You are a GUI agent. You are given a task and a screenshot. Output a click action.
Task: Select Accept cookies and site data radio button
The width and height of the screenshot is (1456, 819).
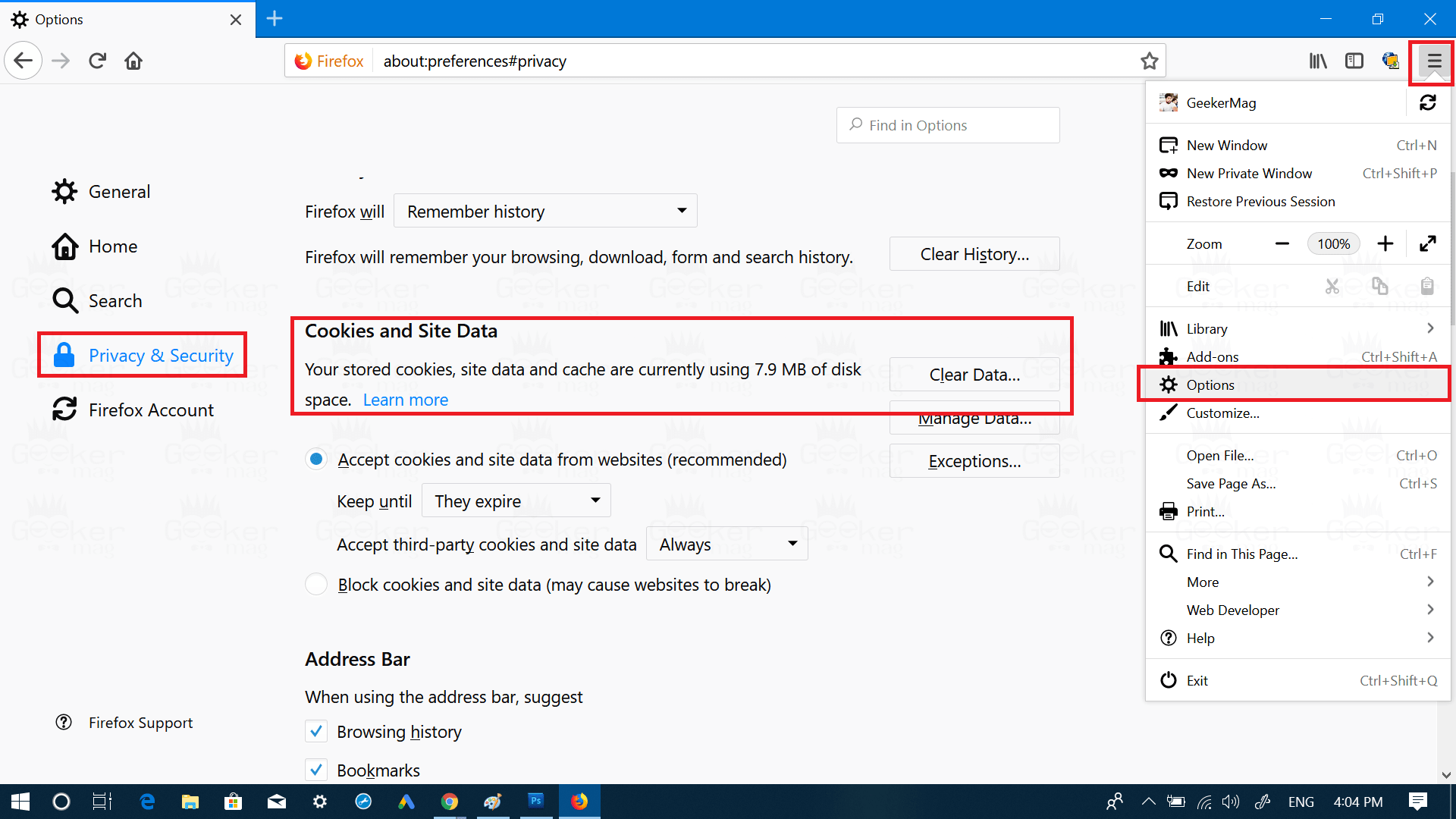316,459
